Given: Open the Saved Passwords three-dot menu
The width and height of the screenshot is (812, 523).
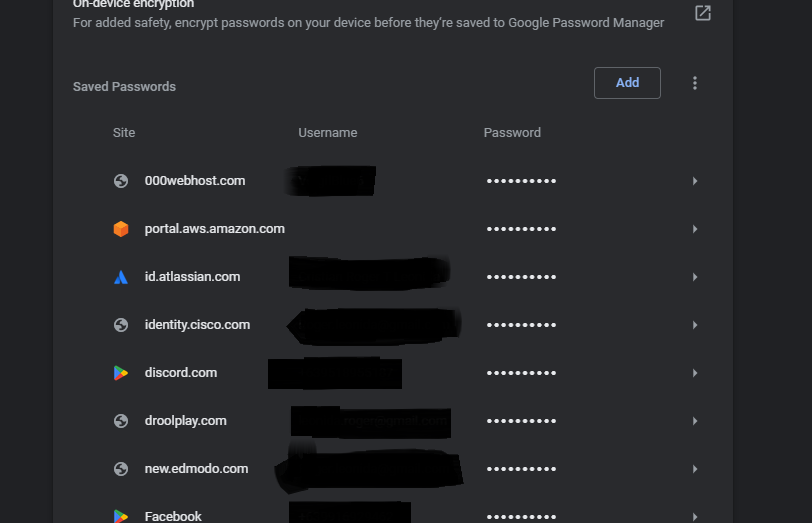Looking at the screenshot, I should tap(695, 83).
